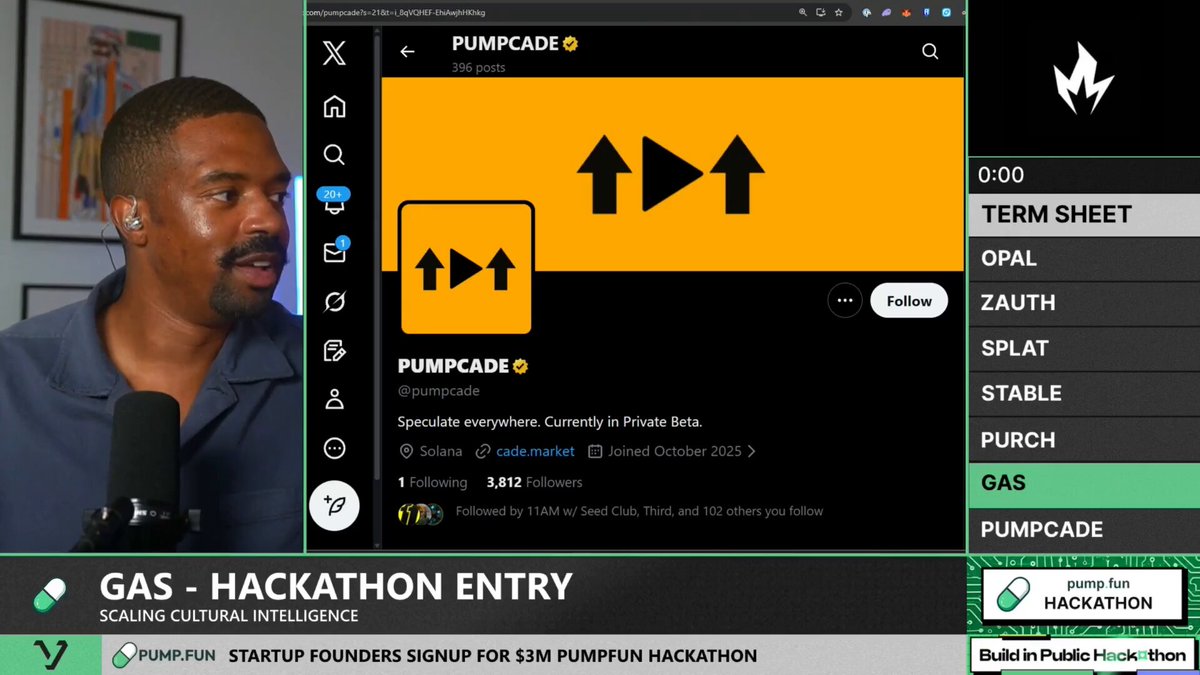The width and height of the screenshot is (1200, 675).
Task: Open the Explore search icon in sidebar
Action: (x=334, y=154)
